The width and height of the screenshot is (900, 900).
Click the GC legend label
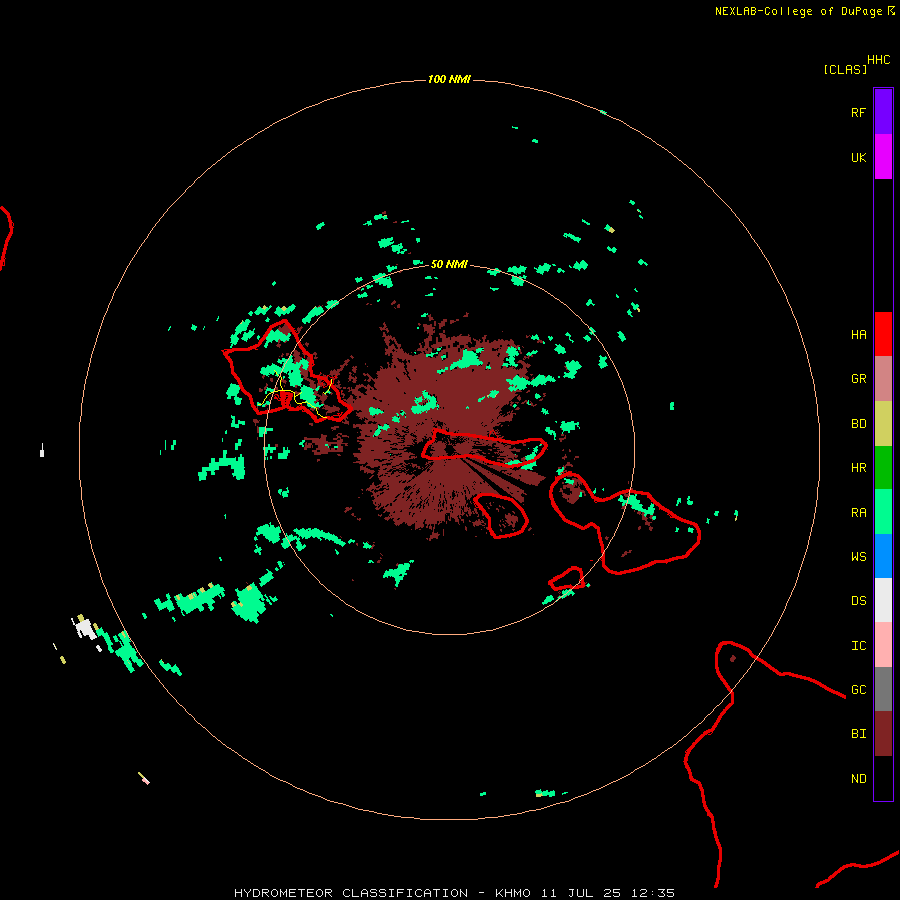click(x=858, y=689)
